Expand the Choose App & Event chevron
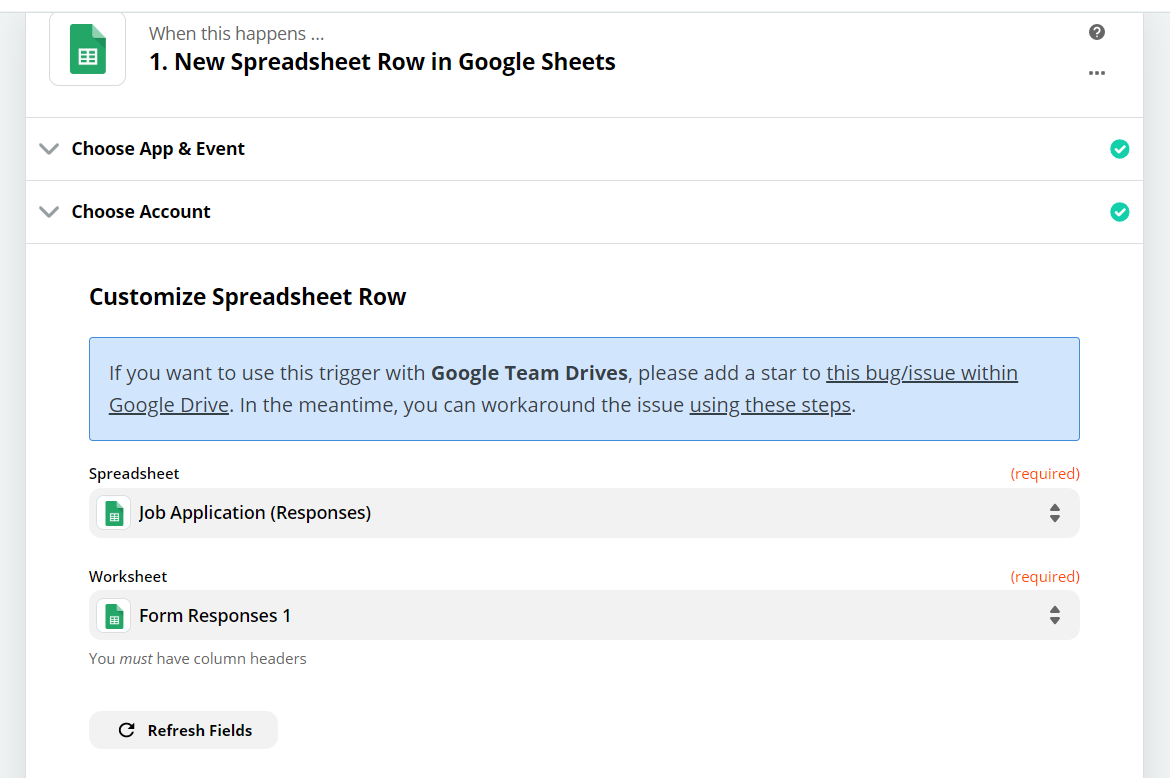The width and height of the screenshot is (1170, 778). click(x=48, y=149)
